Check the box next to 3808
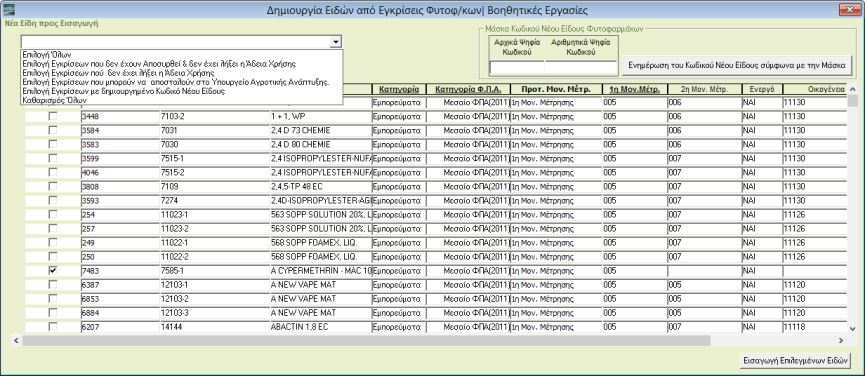865x376 pixels. (x=53, y=186)
